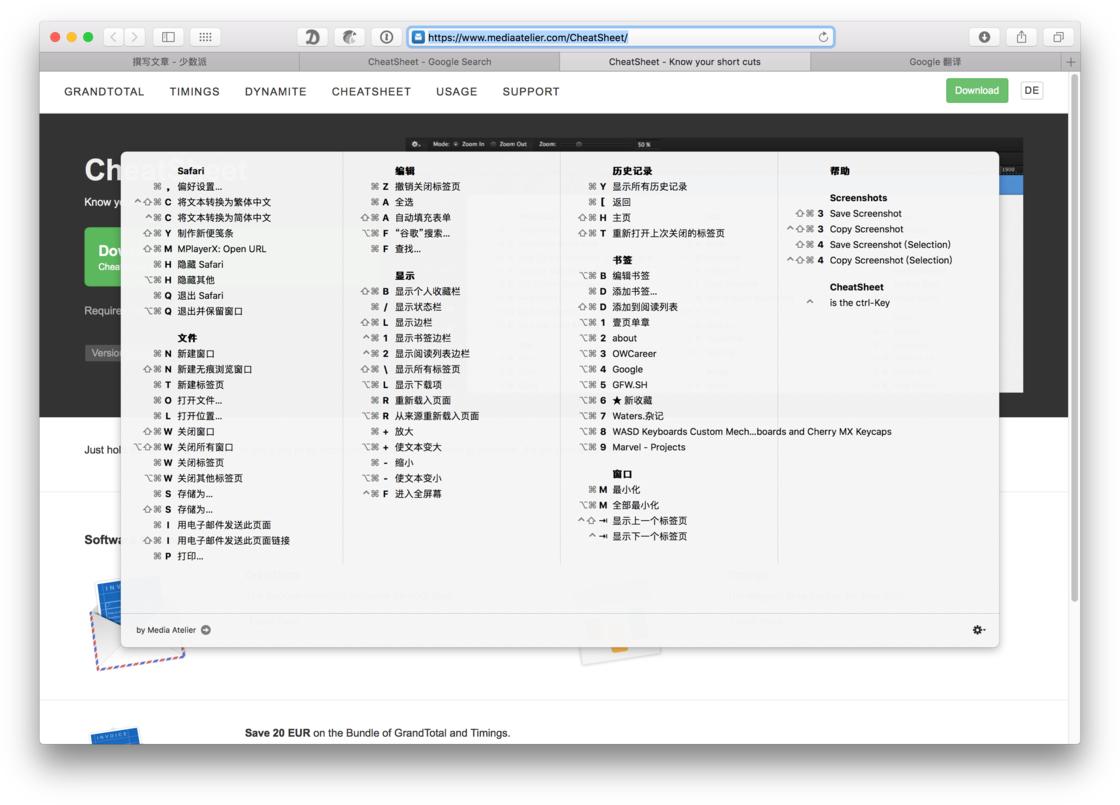The height and width of the screenshot is (805, 1120).
Task: Click the Save Screenshot entry
Action: (865, 214)
